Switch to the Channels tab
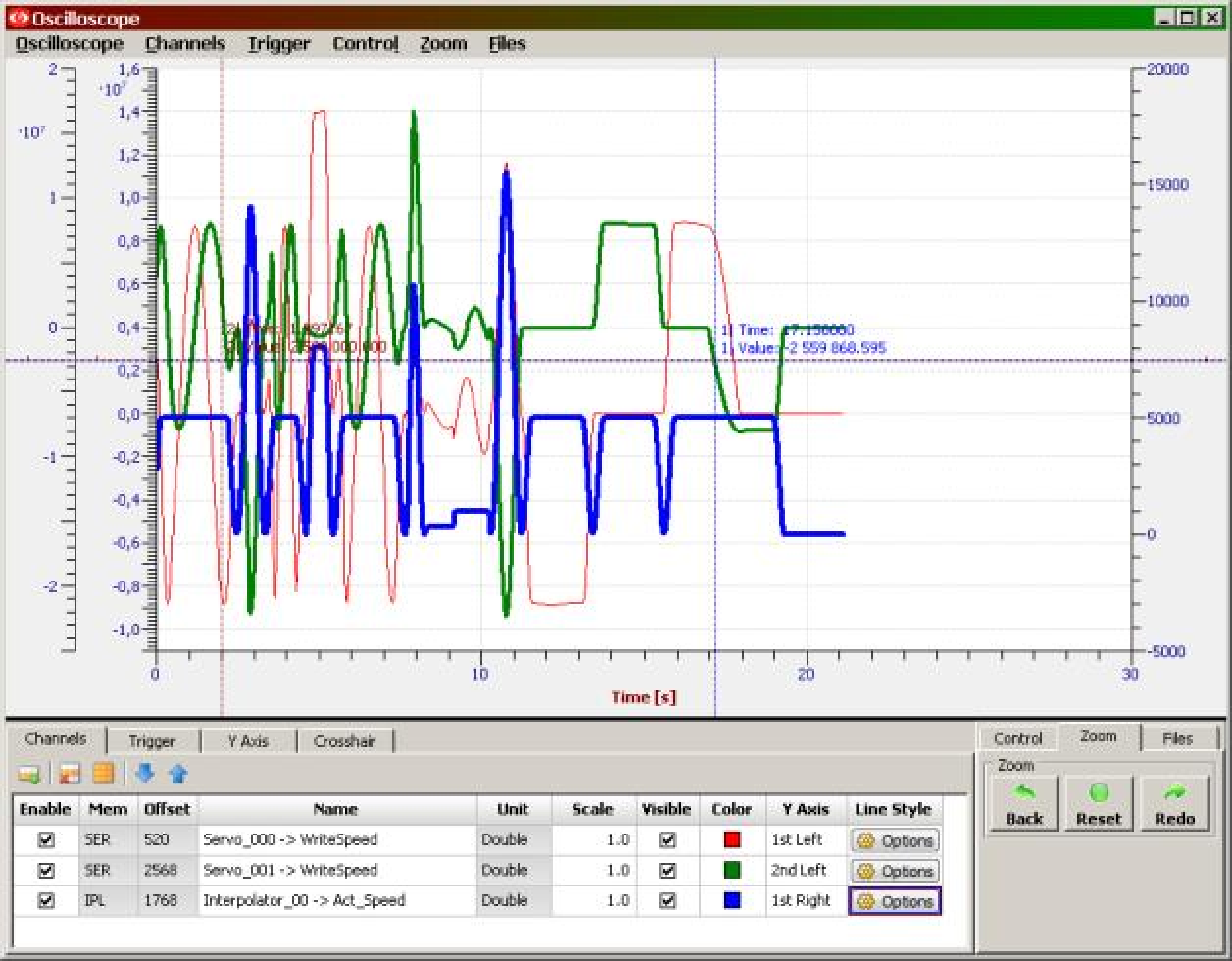This screenshot has height=961, width=1232. [x=56, y=739]
